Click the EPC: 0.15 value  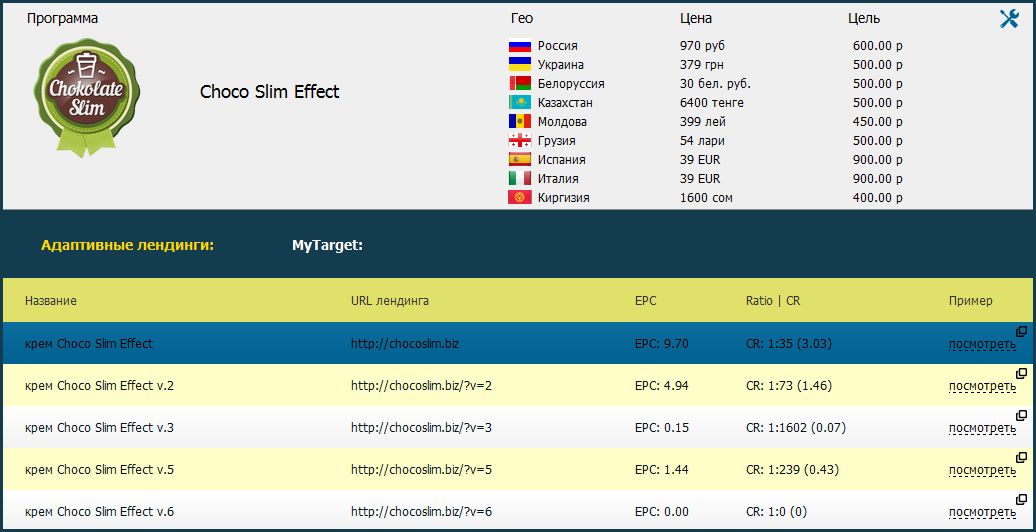click(661, 428)
